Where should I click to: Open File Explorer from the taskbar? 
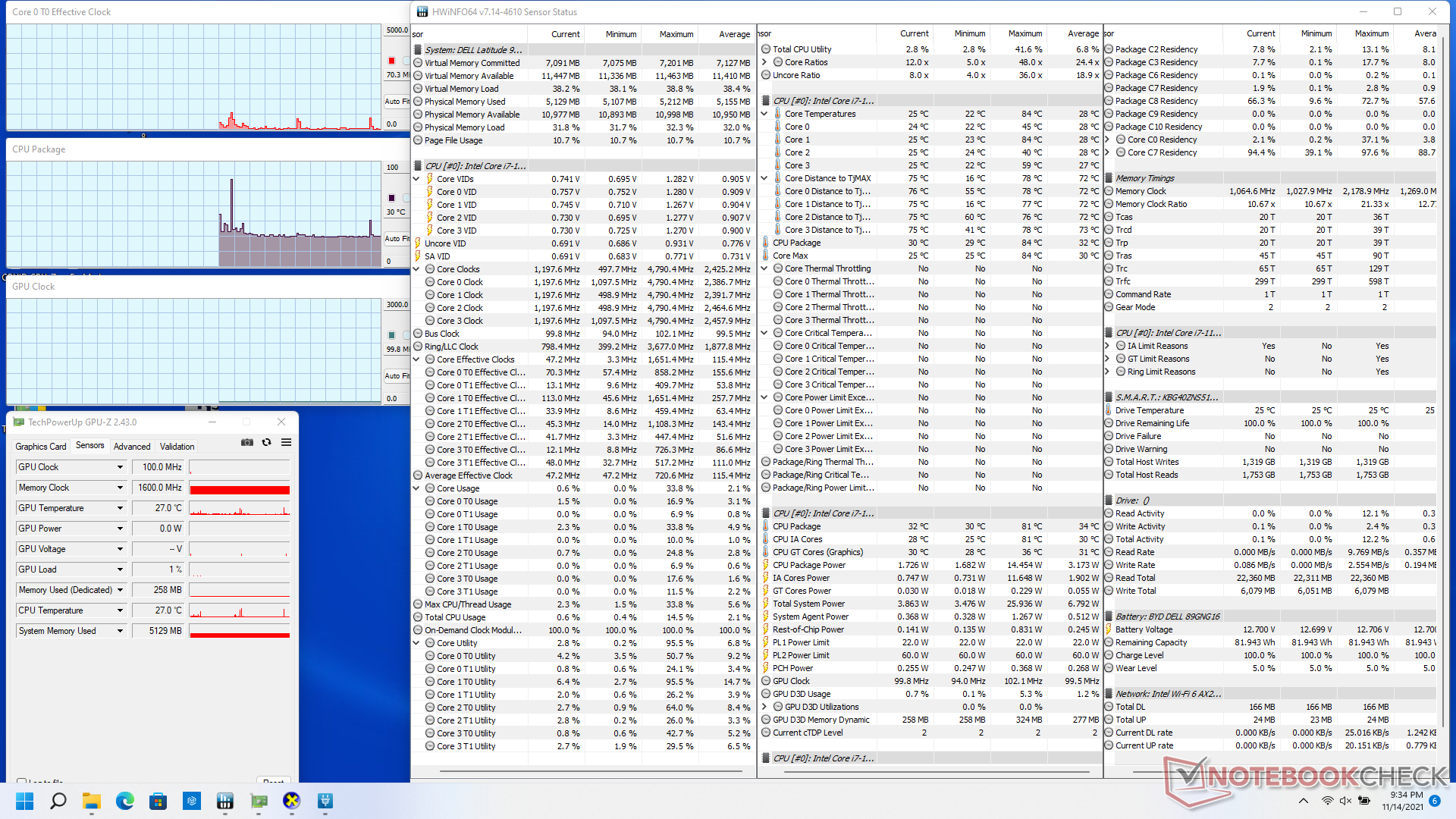point(92,801)
